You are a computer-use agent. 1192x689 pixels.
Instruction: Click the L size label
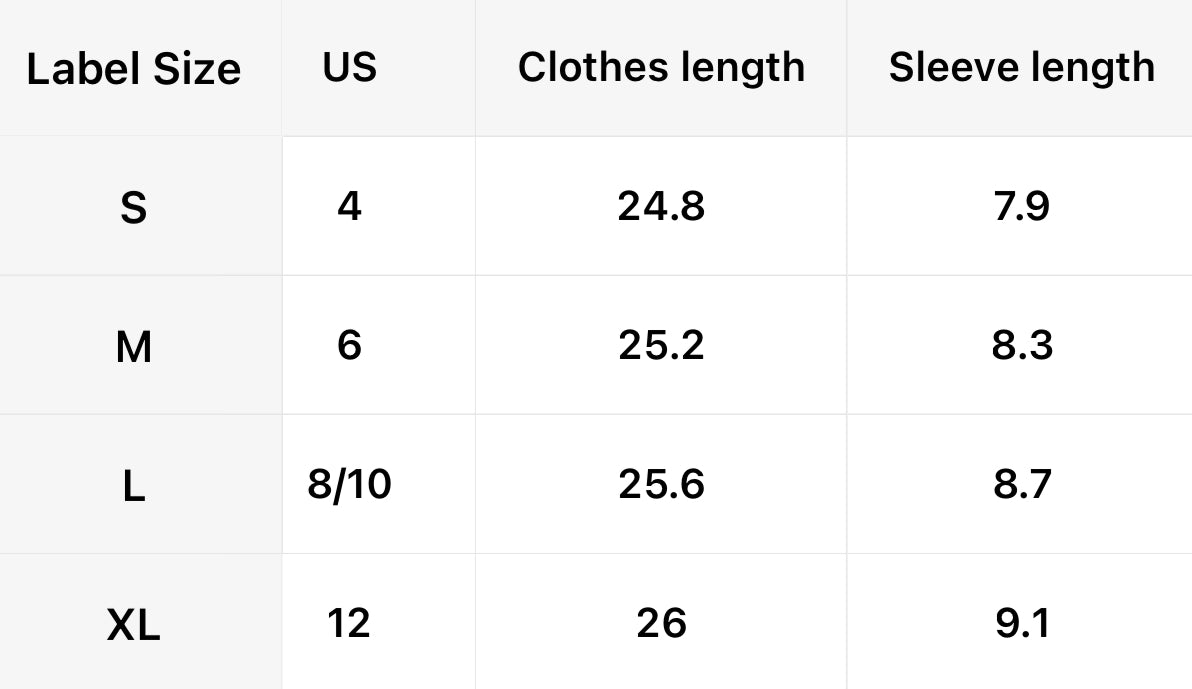[x=133, y=486]
